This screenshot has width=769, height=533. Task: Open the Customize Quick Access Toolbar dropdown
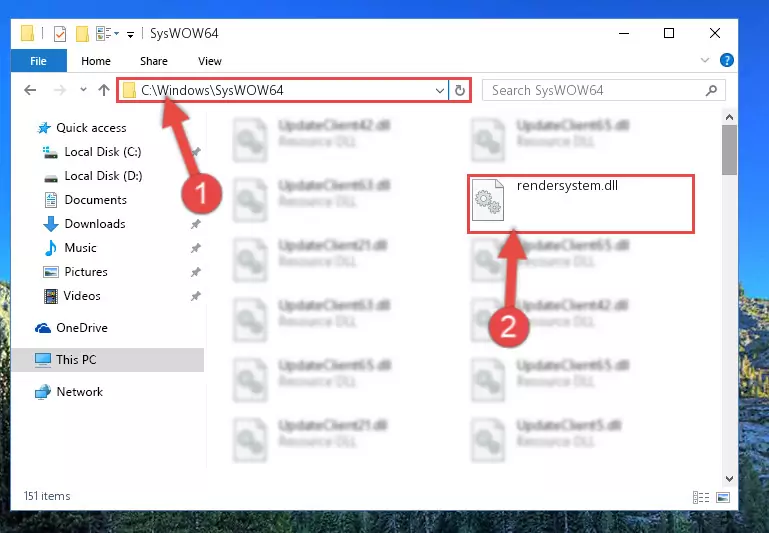pyautogui.click(x=130, y=34)
